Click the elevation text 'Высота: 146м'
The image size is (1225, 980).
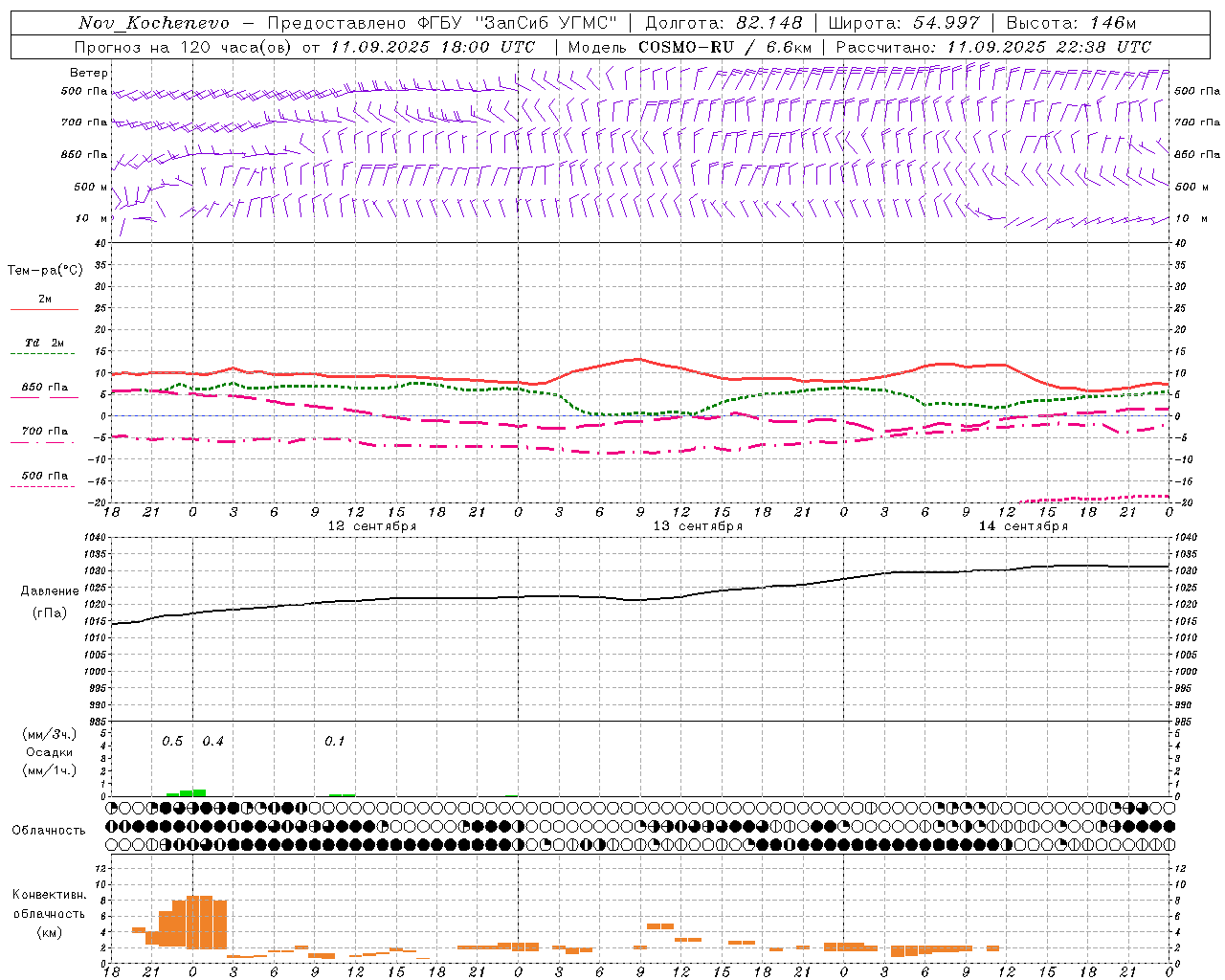tap(1071, 23)
